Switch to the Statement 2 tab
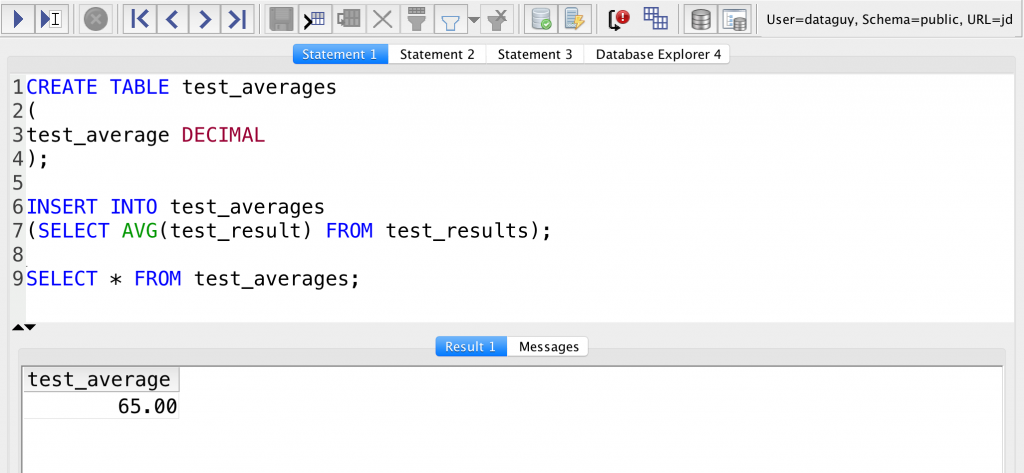This screenshot has width=1024, height=473. tap(437, 54)
